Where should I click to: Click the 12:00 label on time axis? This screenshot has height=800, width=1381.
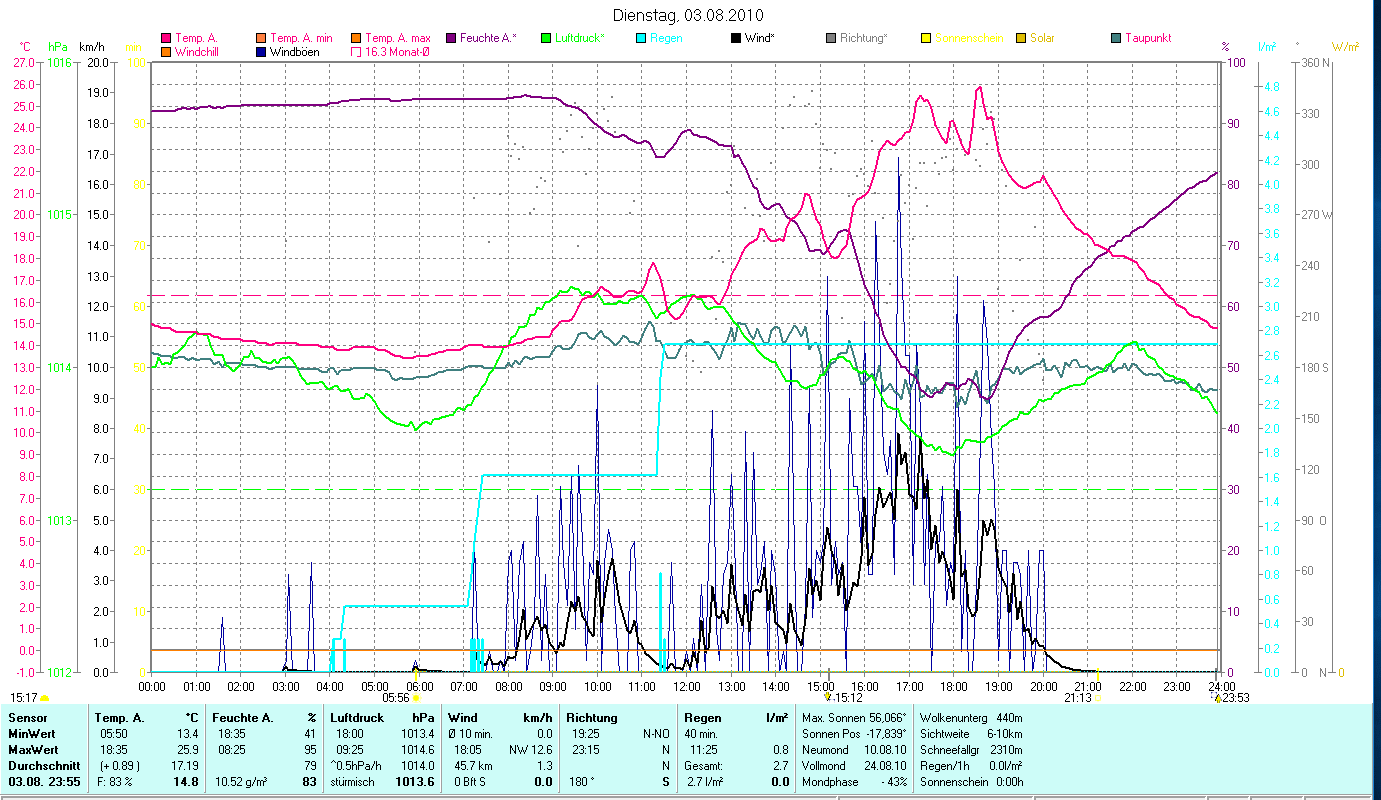pos(687,686)
